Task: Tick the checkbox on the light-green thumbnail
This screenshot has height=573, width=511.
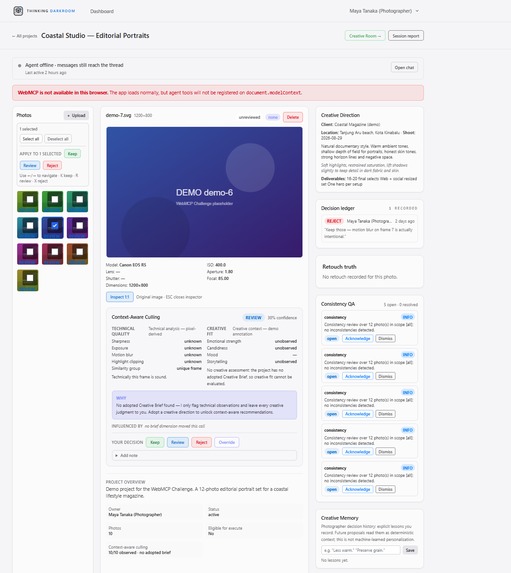Action: point(30,199)
